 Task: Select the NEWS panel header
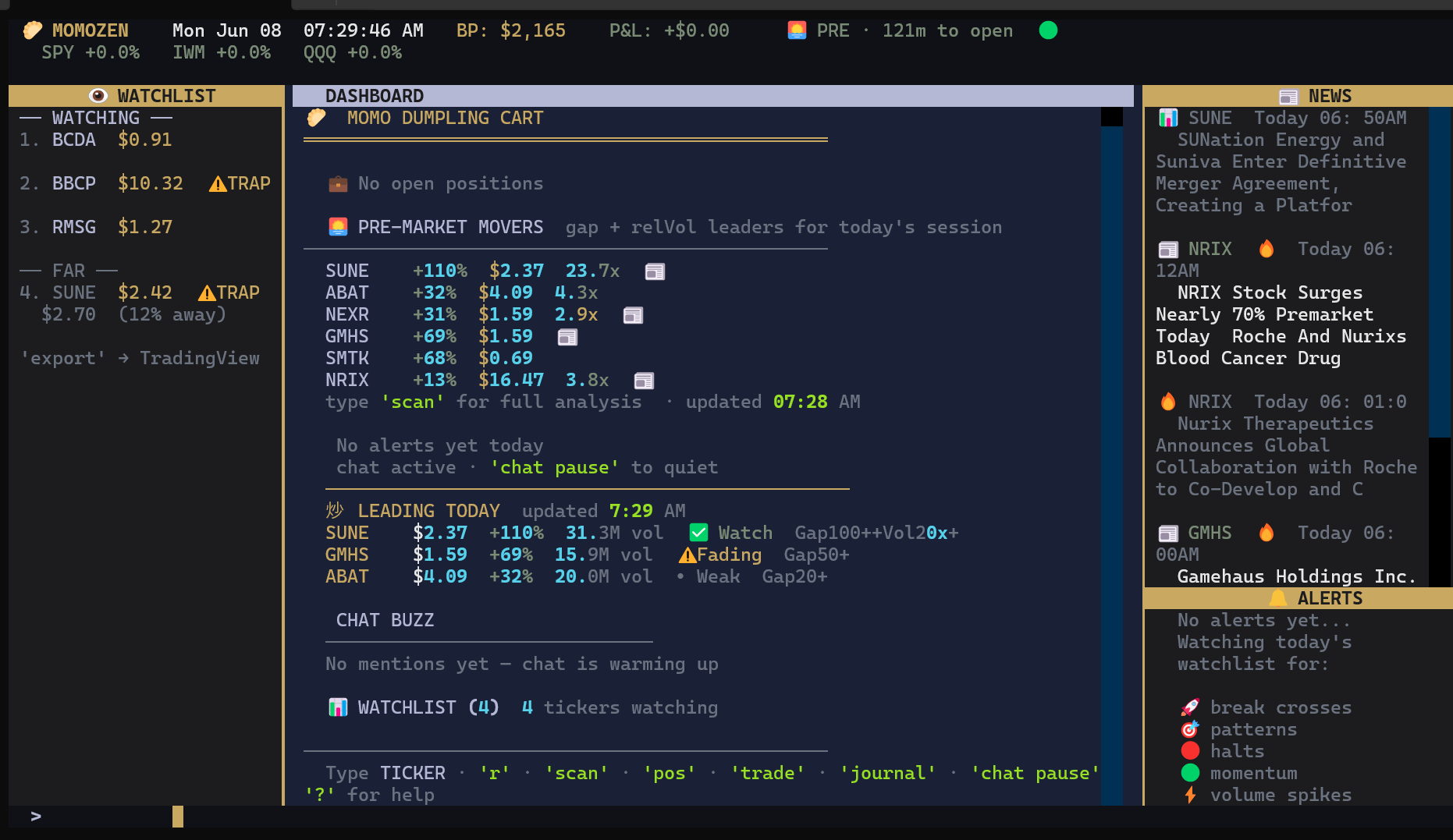(1298, 96)
